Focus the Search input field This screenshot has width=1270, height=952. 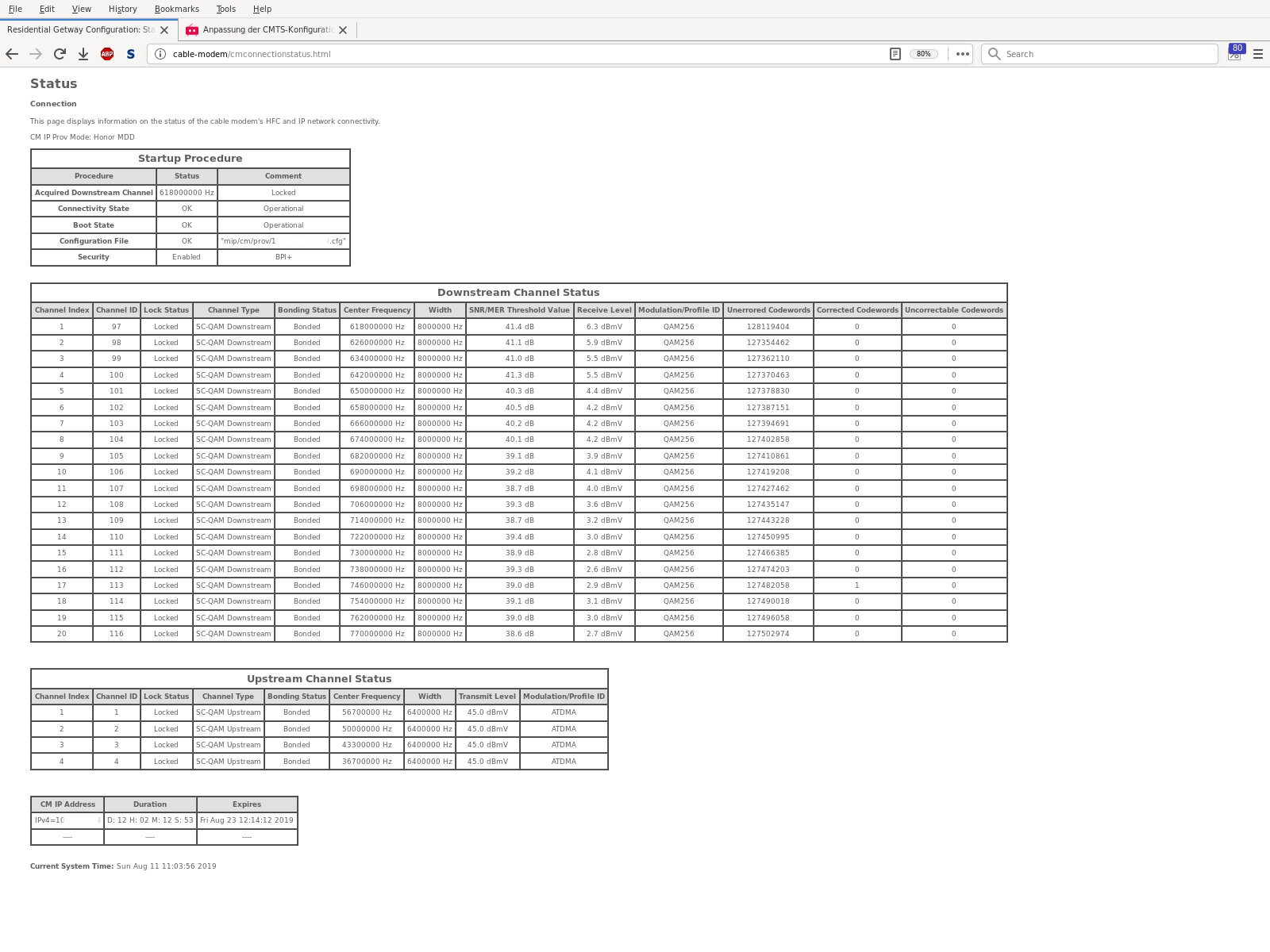click(x=1107, y=54)
